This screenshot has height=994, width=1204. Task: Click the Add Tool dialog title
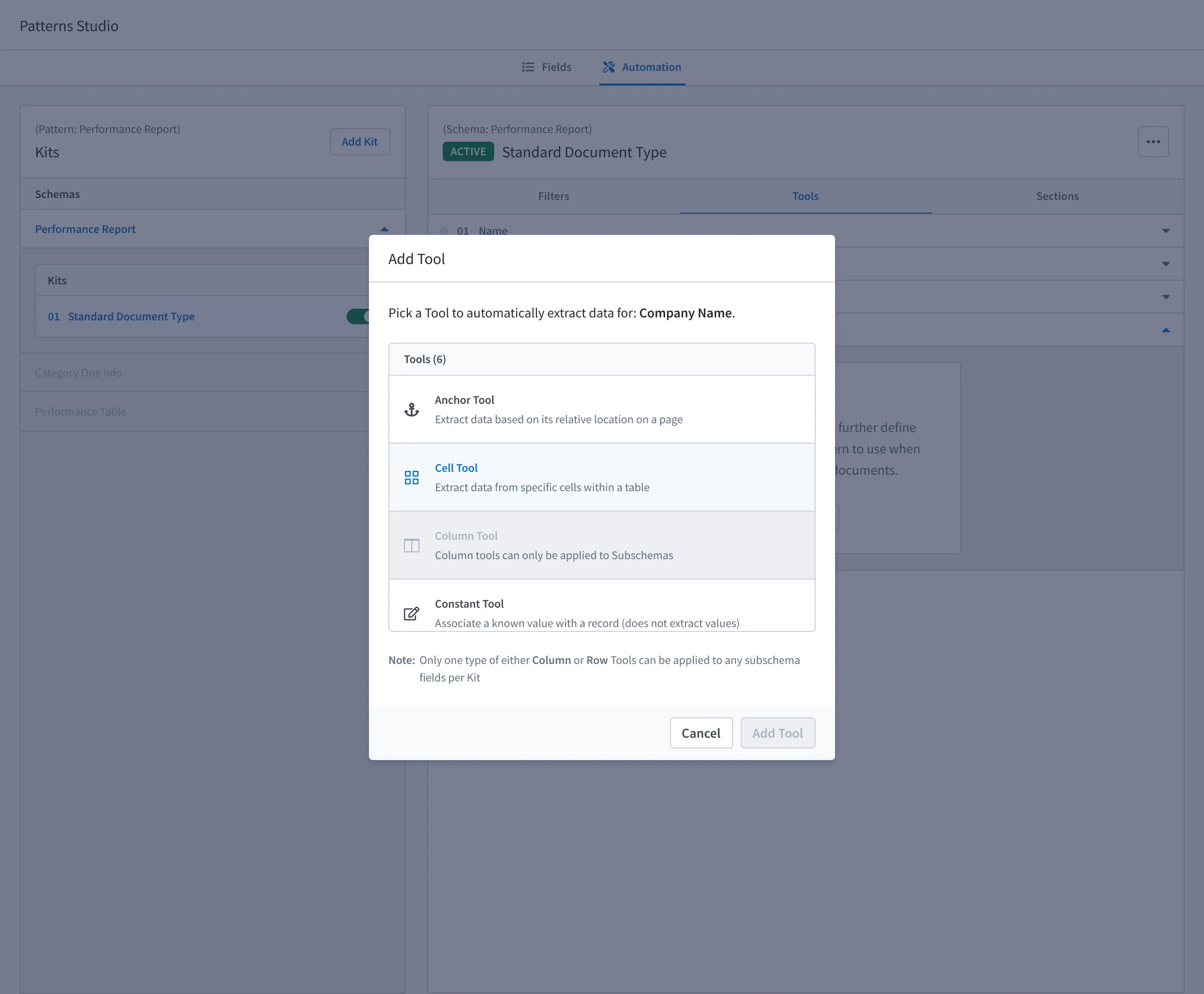coord(417,259)
